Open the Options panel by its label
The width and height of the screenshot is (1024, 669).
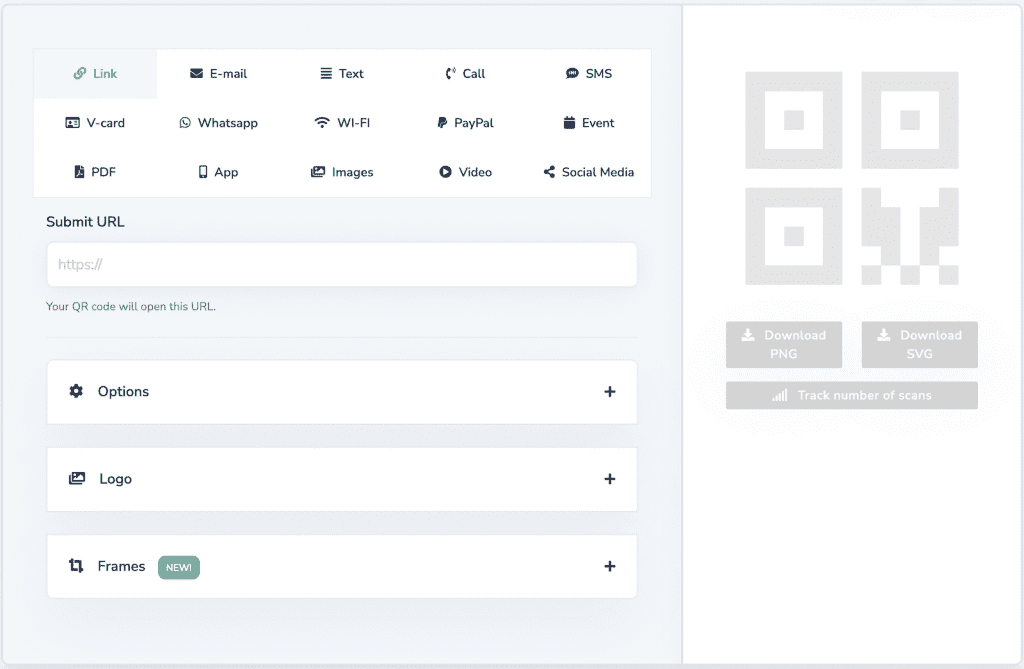coord(123,391)
